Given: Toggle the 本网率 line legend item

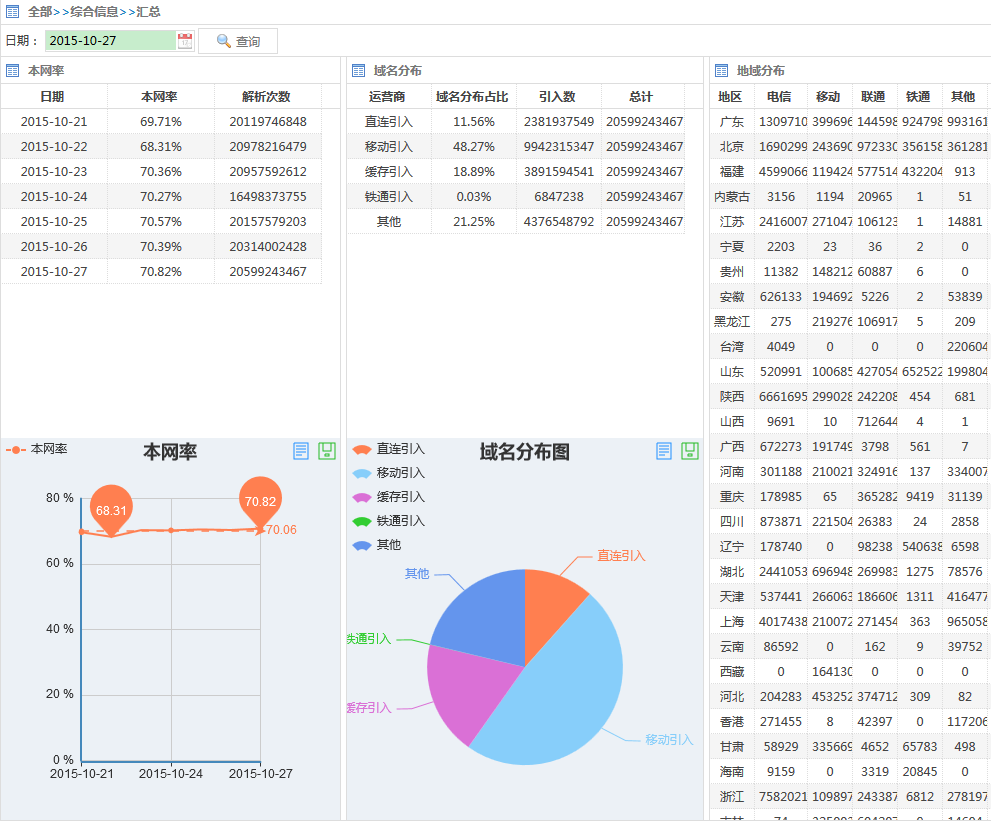Looking at the screenshot, I should [37, 449].
